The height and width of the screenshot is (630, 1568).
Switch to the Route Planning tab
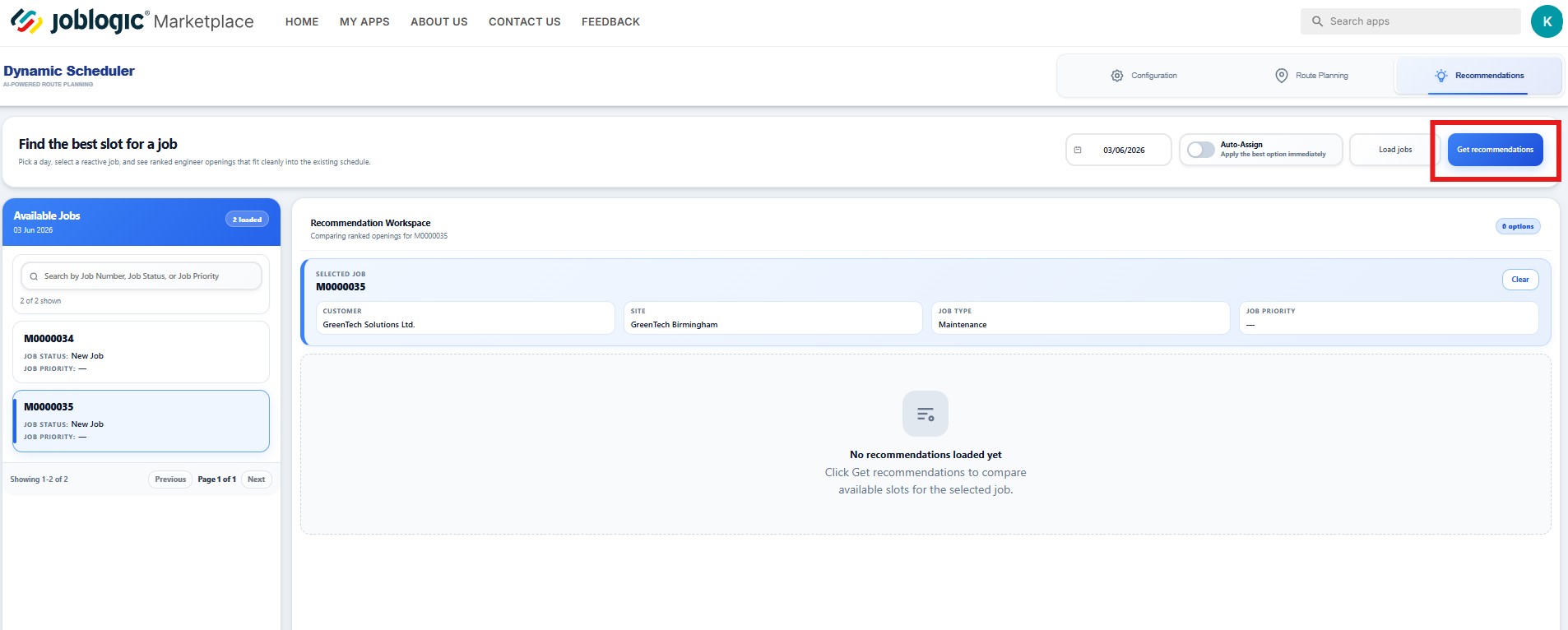pyautogui.click(x=1311, y=76)
